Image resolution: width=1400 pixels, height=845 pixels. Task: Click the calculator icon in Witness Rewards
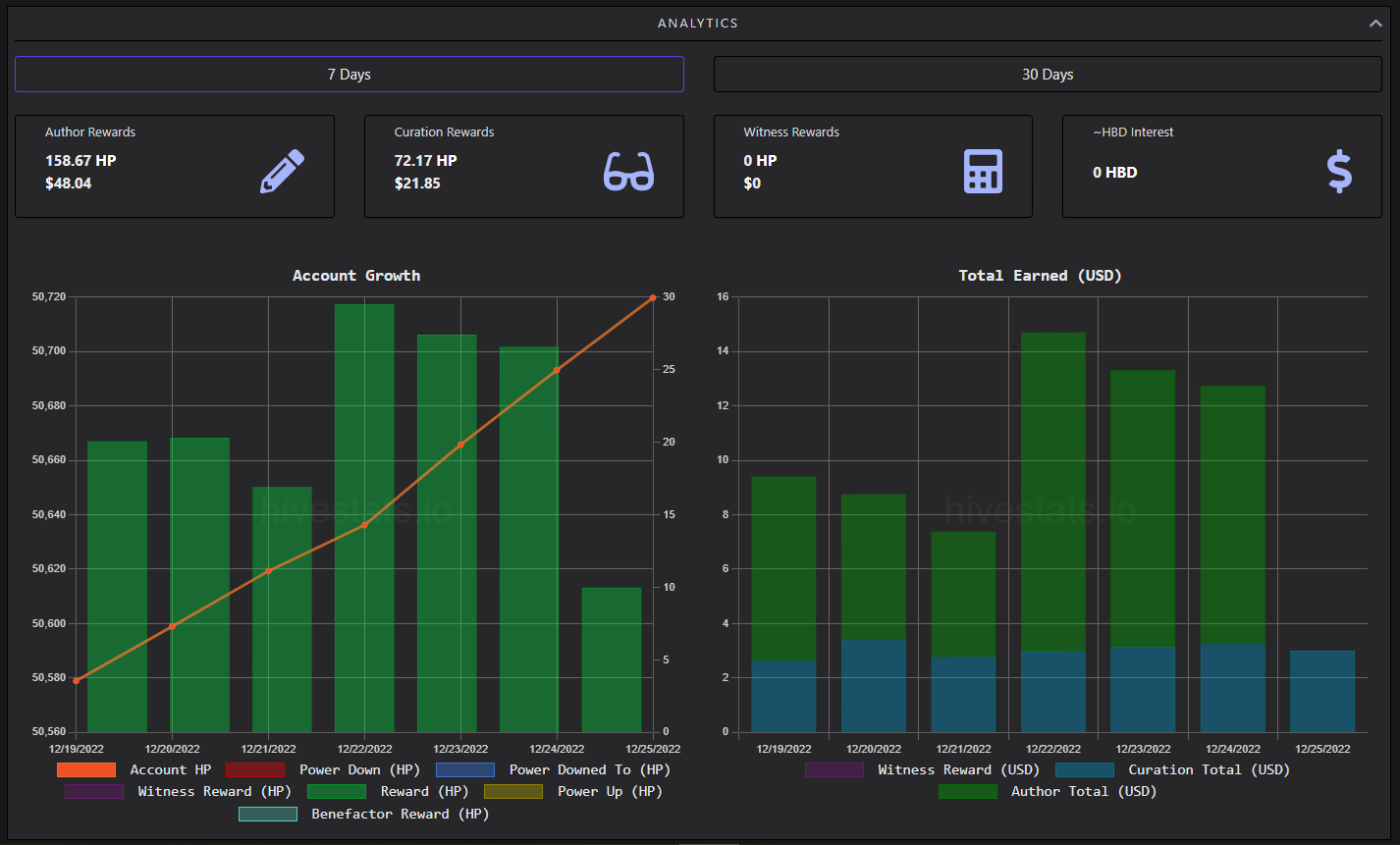click(x=983, y=172)
